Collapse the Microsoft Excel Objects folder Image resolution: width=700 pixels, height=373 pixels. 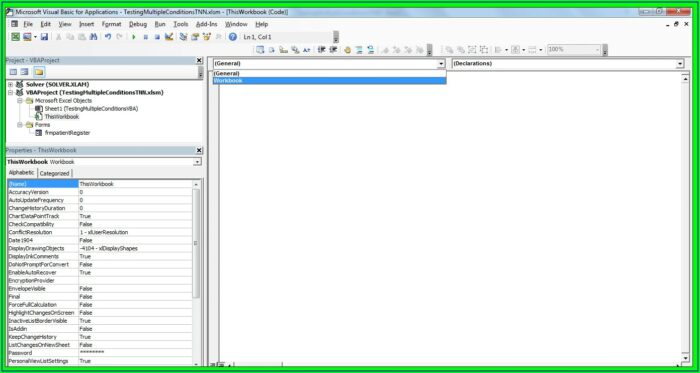pyautogui.click(x=20, y=100)
